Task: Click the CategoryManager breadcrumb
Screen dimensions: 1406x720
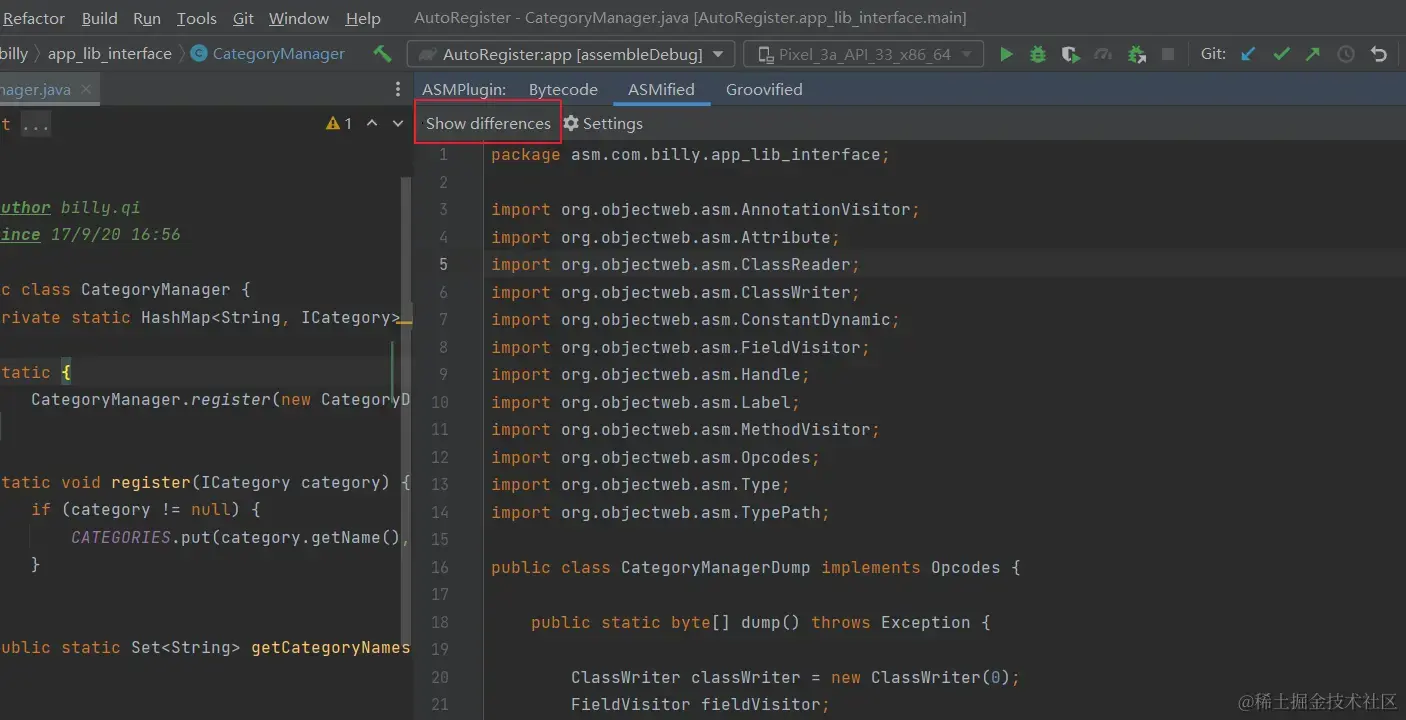Action: [279, 54]
